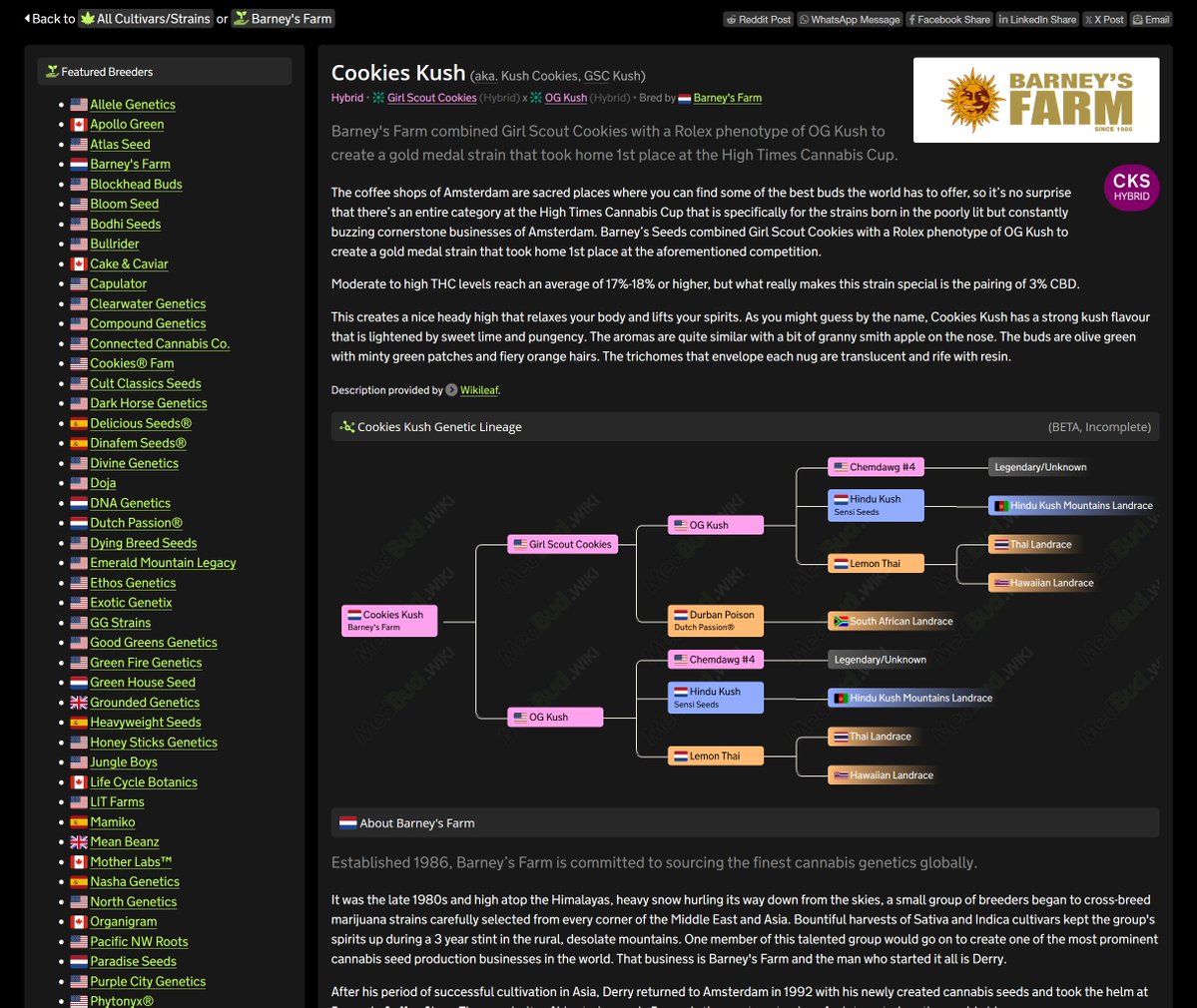
Task: Select Cookies Kush root node in lineage
Action: [x=389, y=621]
